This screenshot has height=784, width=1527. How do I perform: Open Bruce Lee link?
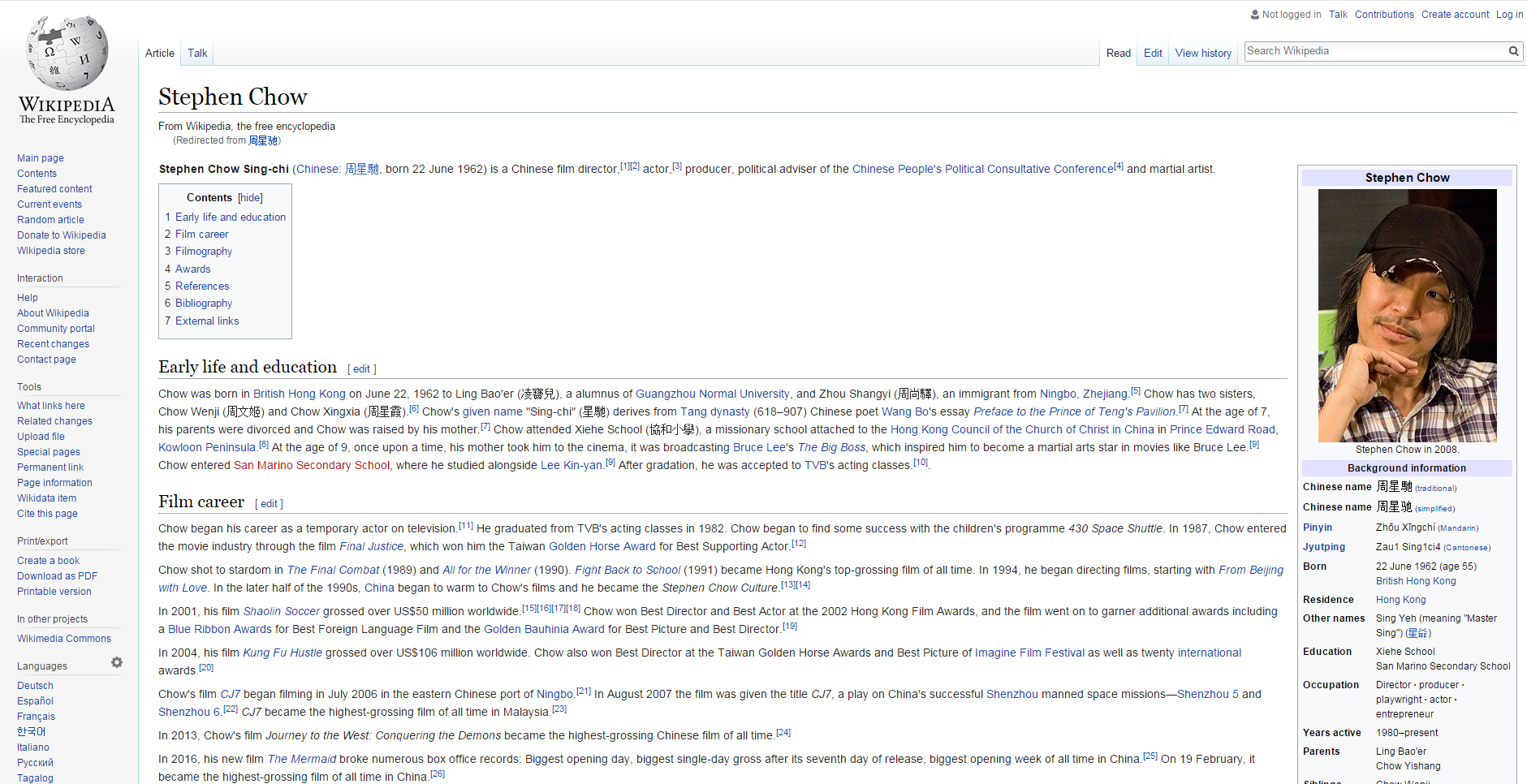[x=759, y=447]
